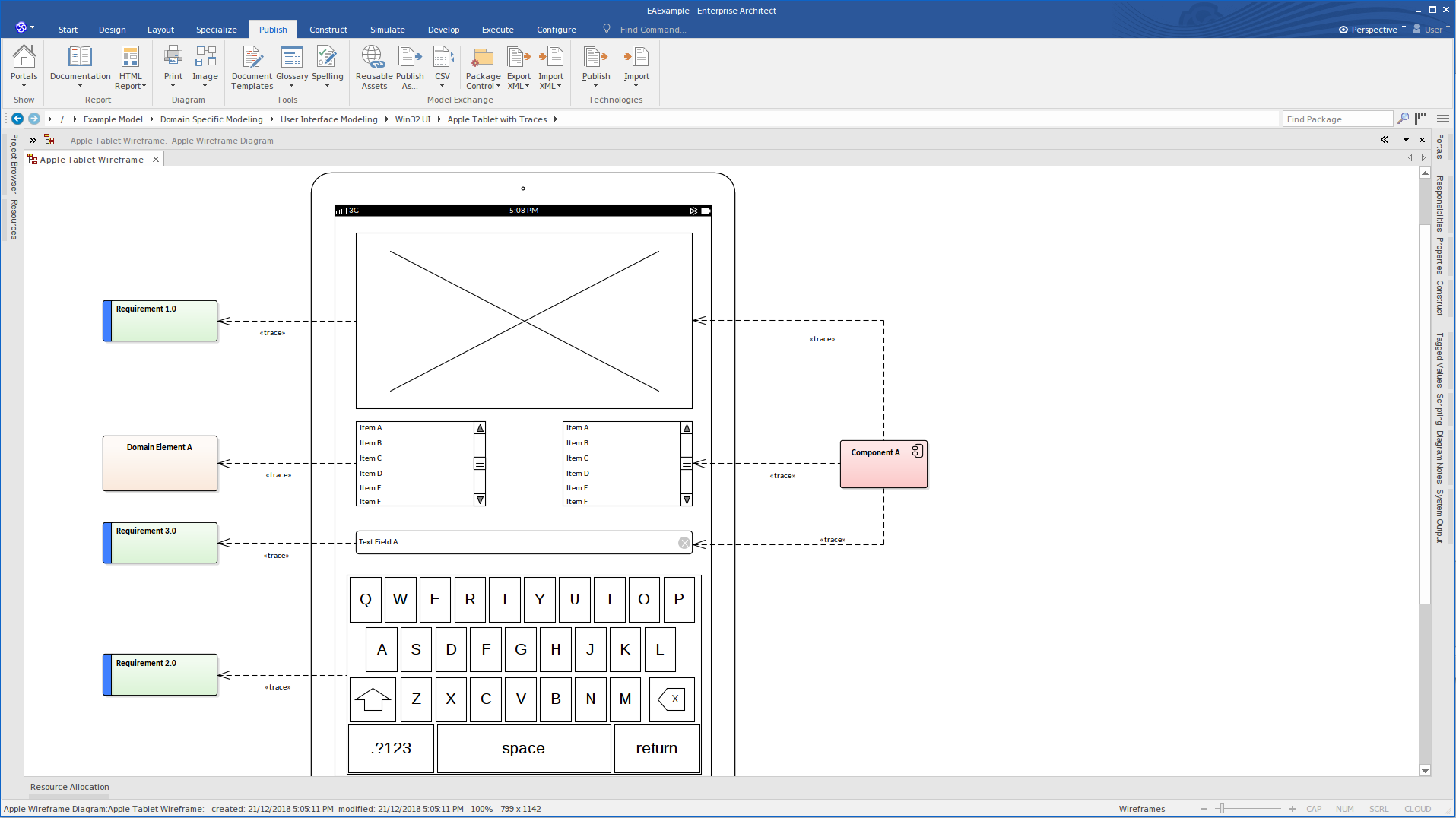The width and height of the screenshot is (1456, 818).
Task: Close the Apple Tablet Wireframe tab
Action: 156,160
